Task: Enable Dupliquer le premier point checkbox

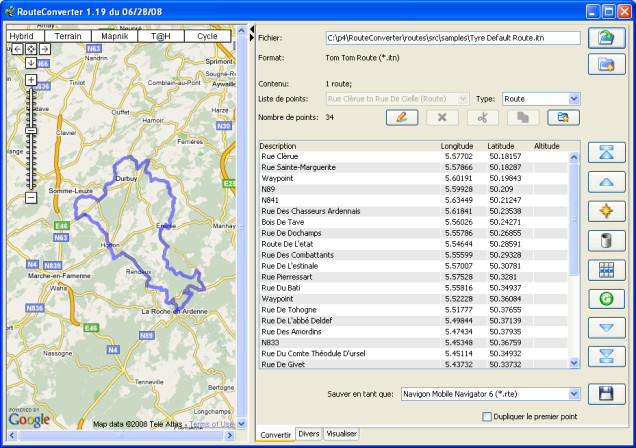Action: tap(487, 417)
